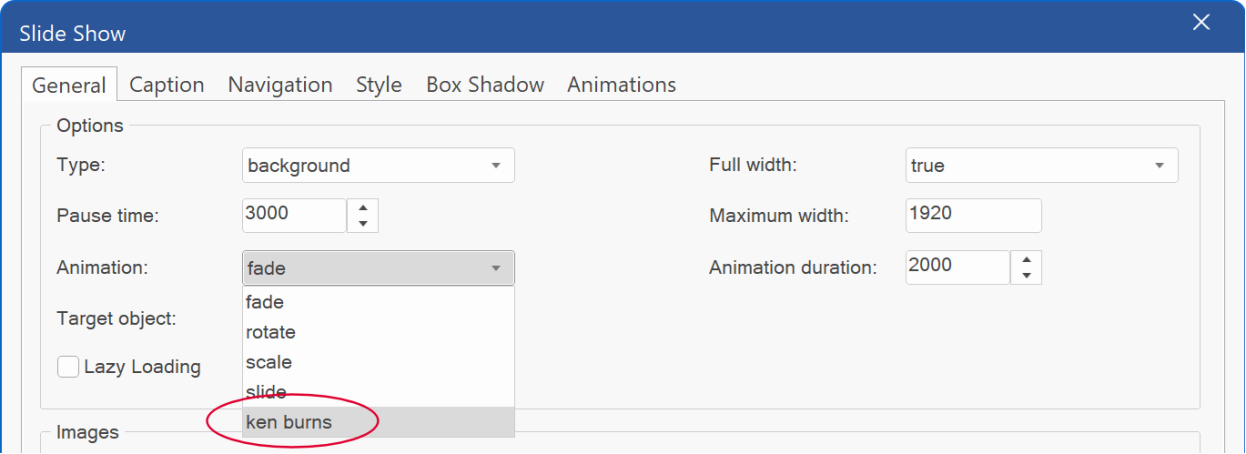The height and width of the screenshot is (454, 1246).
Task: Select fade in the dropdown list
Action: [379, 302]
